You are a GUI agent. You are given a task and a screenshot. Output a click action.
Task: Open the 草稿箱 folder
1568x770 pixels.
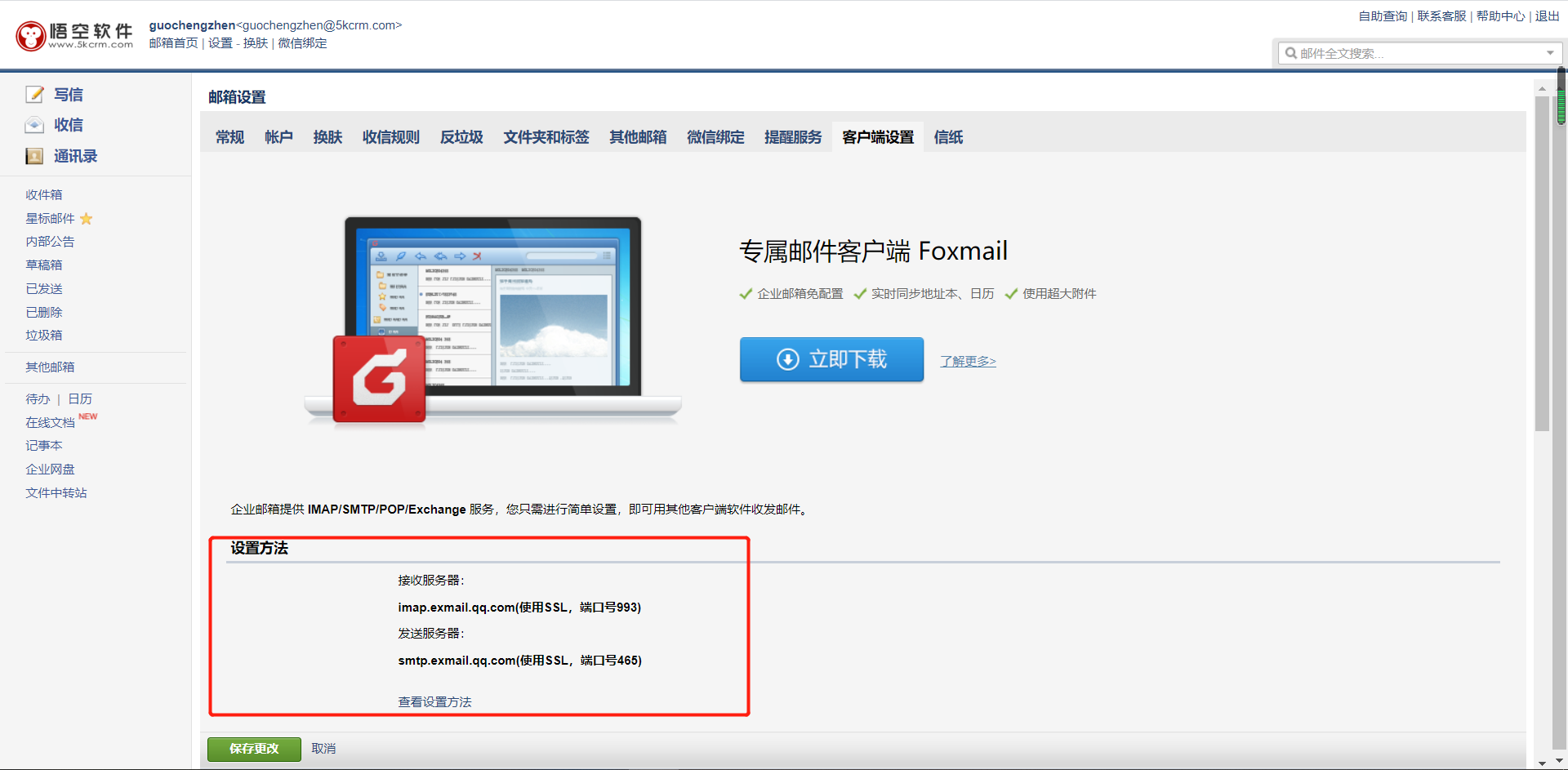[x=44, y=265]
